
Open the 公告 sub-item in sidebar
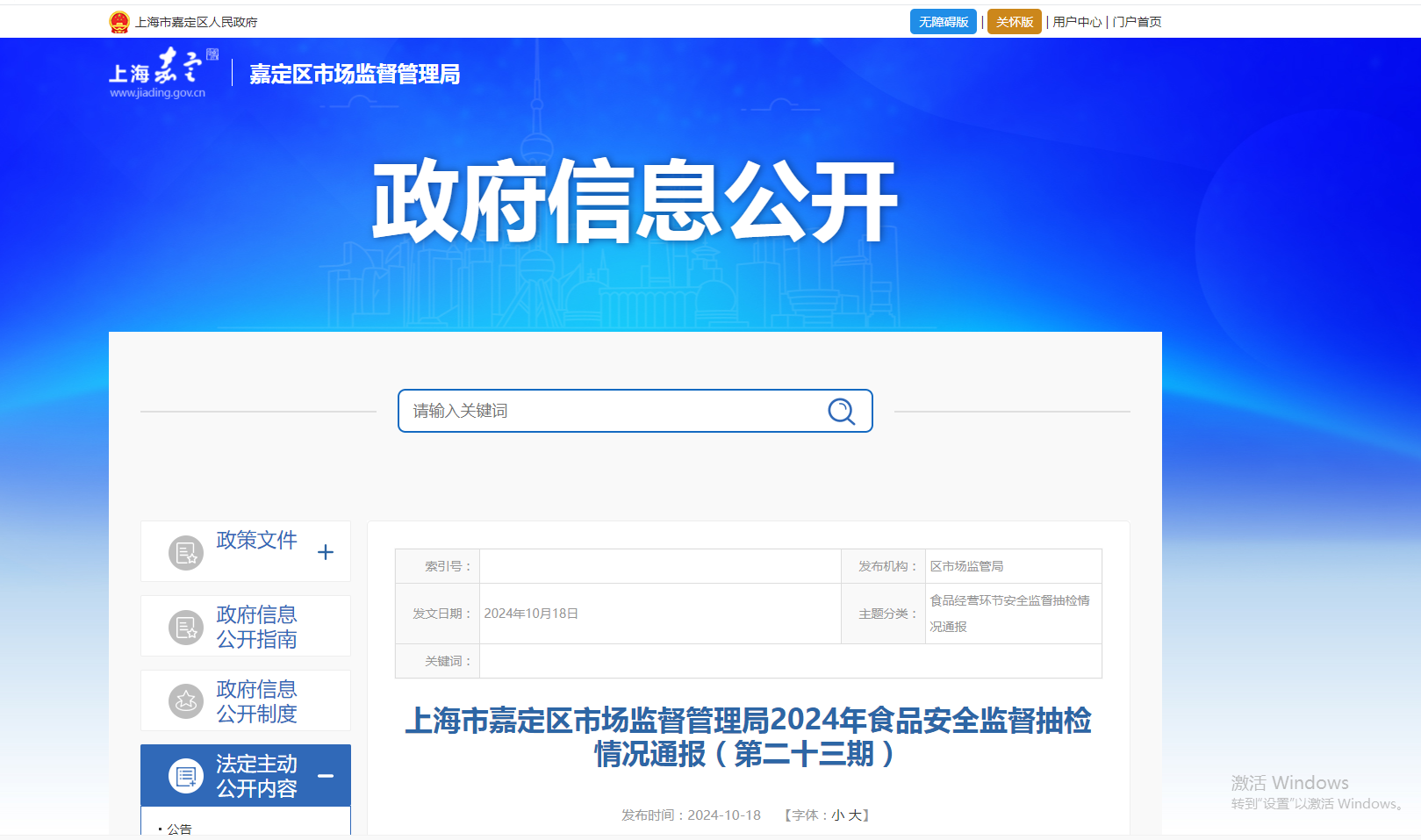click(179, 829)
